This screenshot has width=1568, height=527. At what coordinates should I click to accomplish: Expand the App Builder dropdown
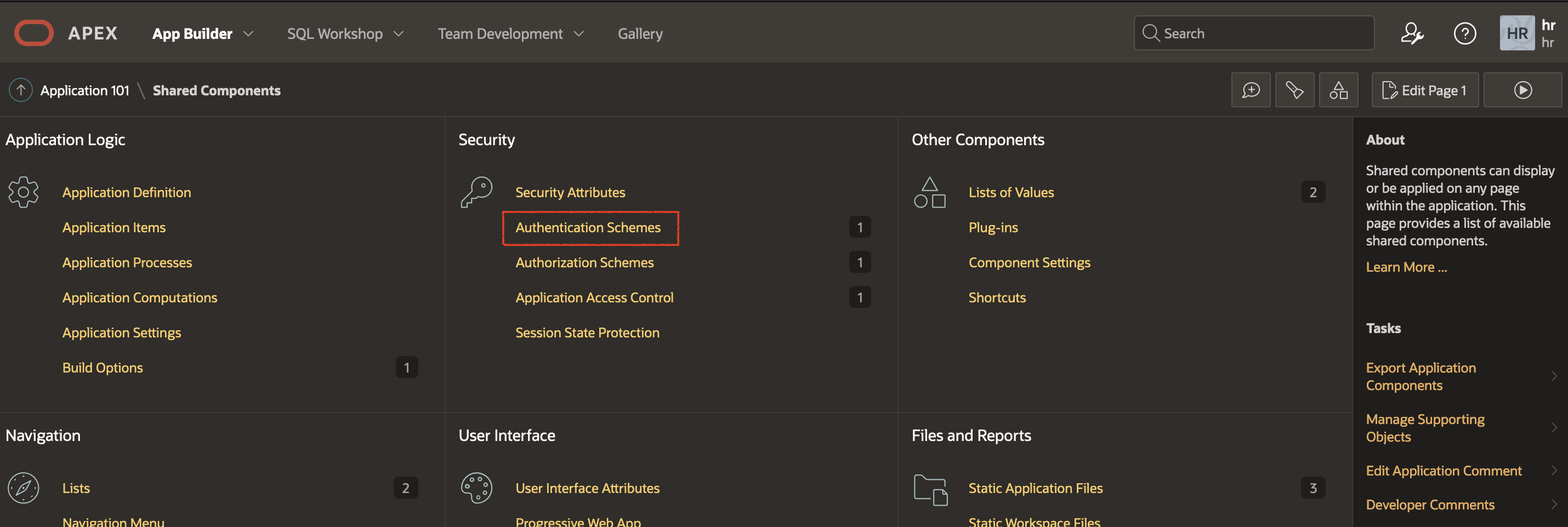coord(201,33)
